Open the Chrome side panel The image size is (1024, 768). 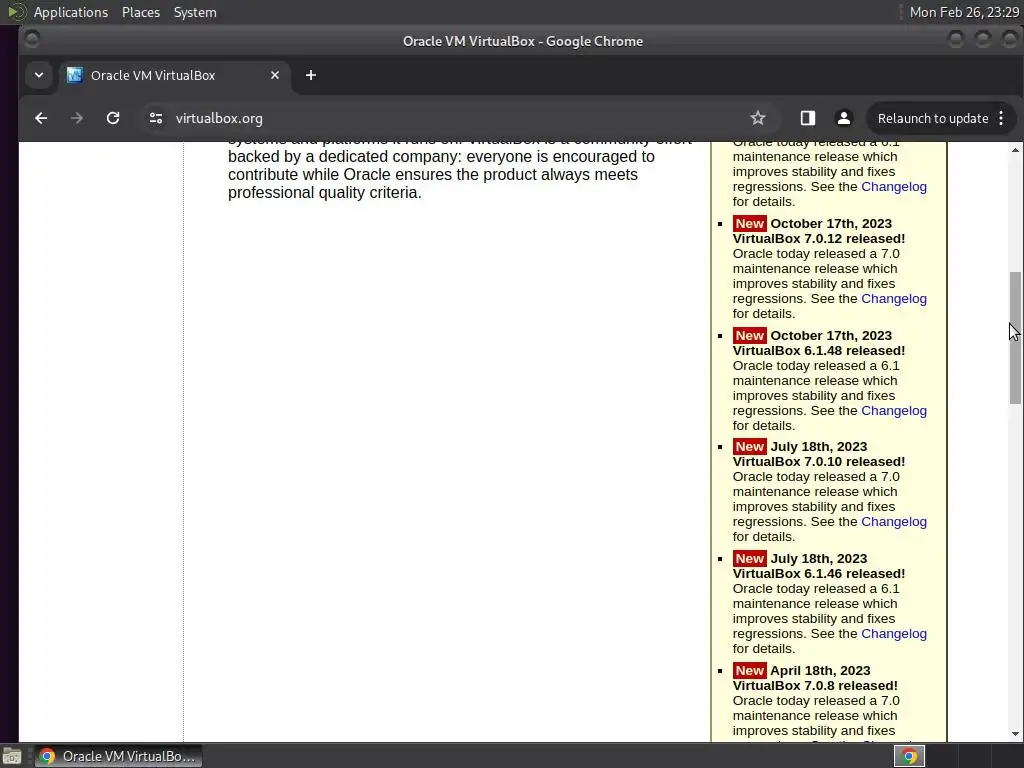point(808,118)
